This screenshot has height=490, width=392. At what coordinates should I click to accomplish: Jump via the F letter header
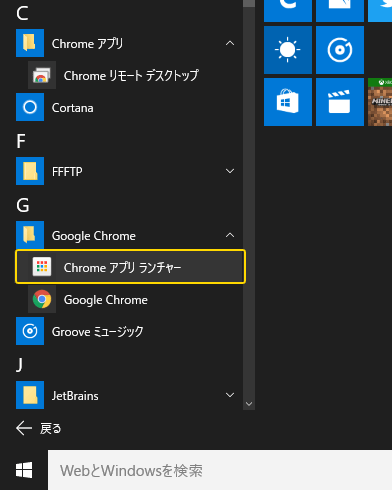click(21, 141)
